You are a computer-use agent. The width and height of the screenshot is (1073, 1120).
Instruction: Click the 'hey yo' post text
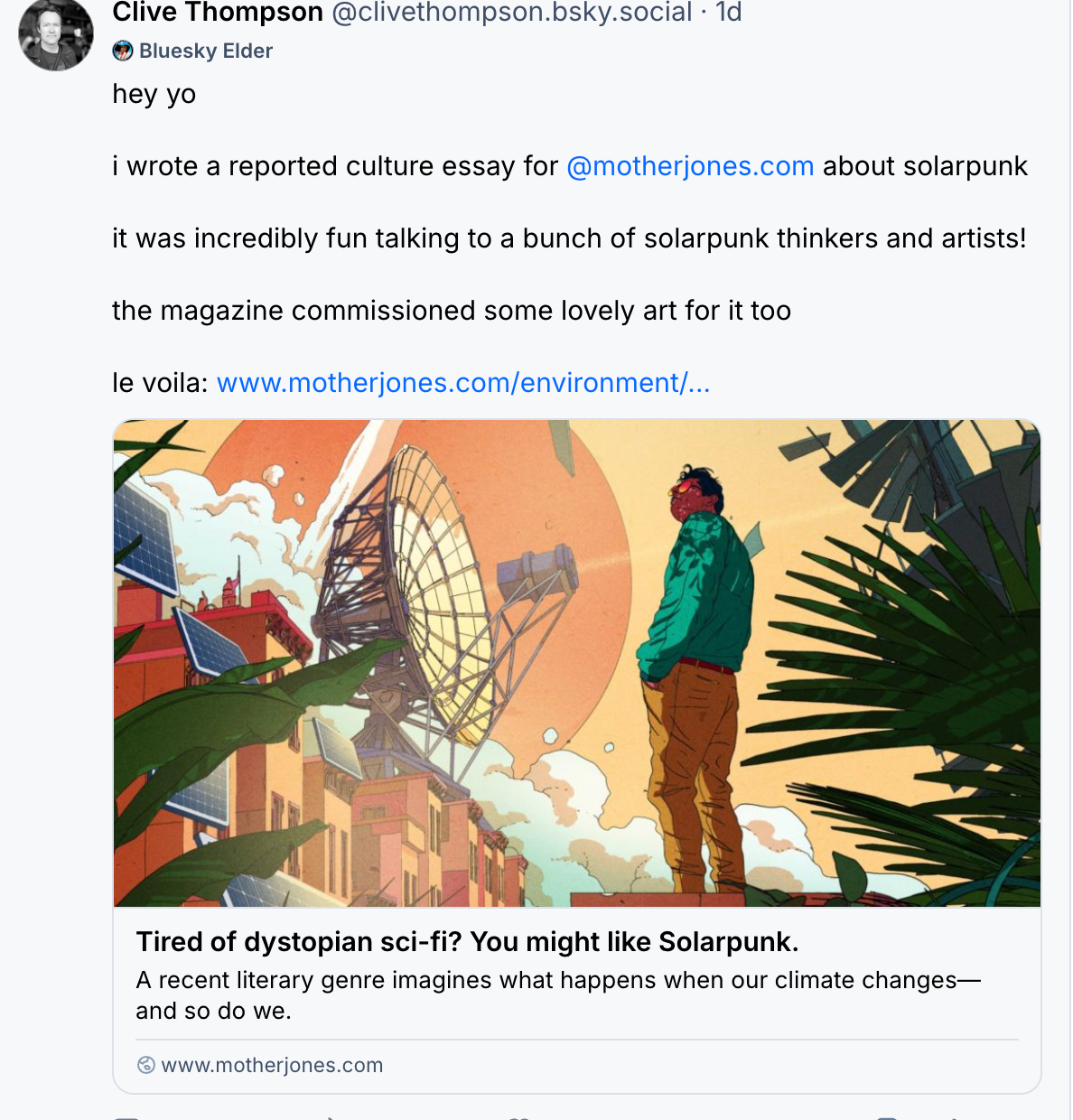(154, 94)
